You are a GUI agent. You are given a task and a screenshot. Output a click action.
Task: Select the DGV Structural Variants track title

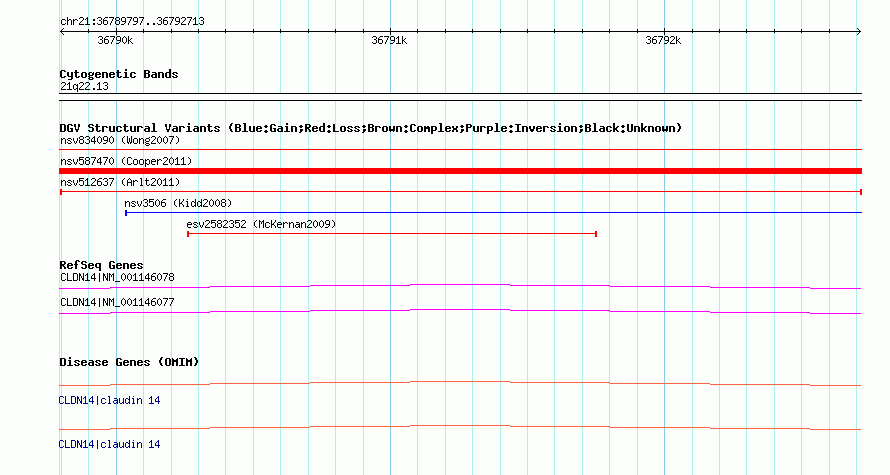pos(371,128)
